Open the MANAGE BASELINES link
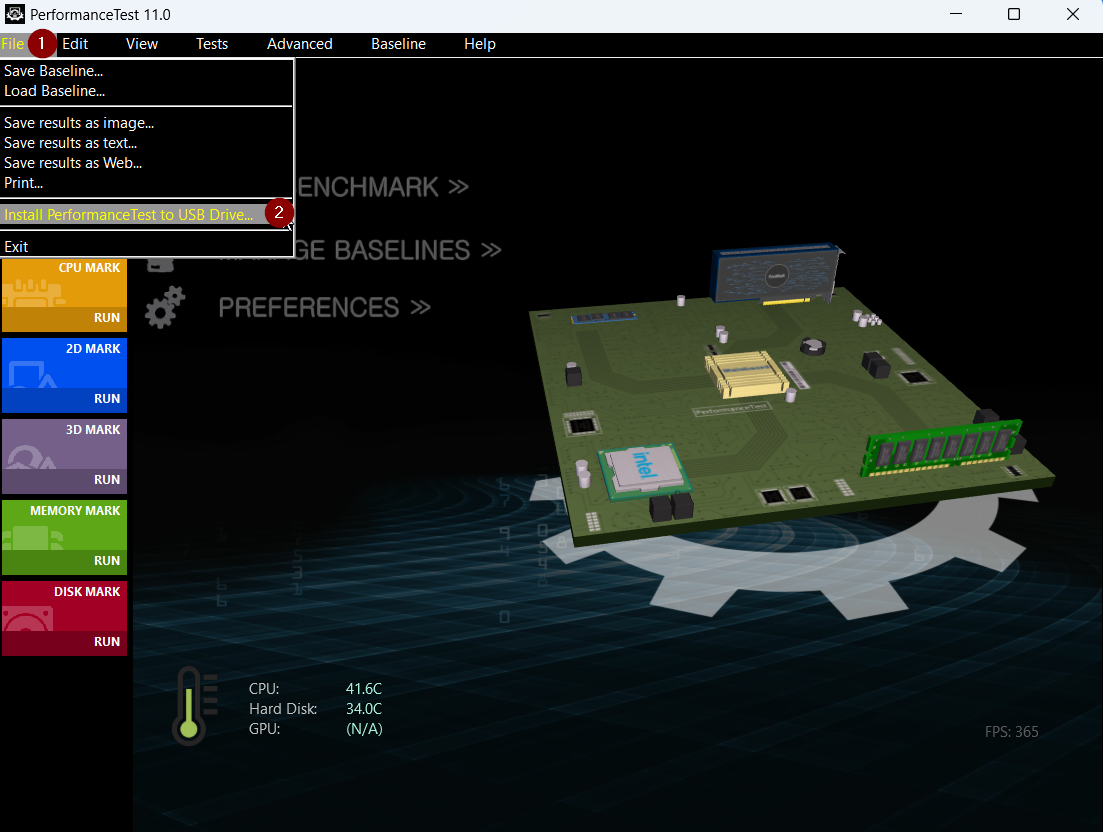 [x=397, y=250]
